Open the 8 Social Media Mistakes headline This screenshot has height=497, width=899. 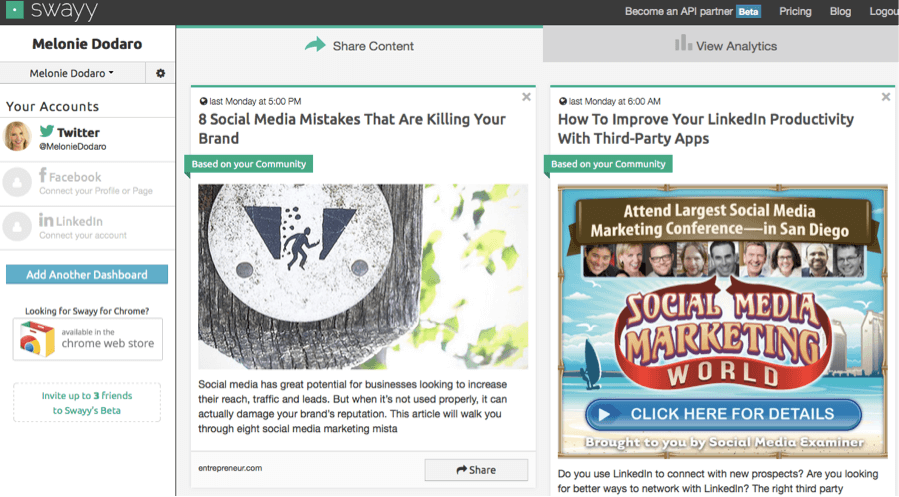[x=352, y=129]
